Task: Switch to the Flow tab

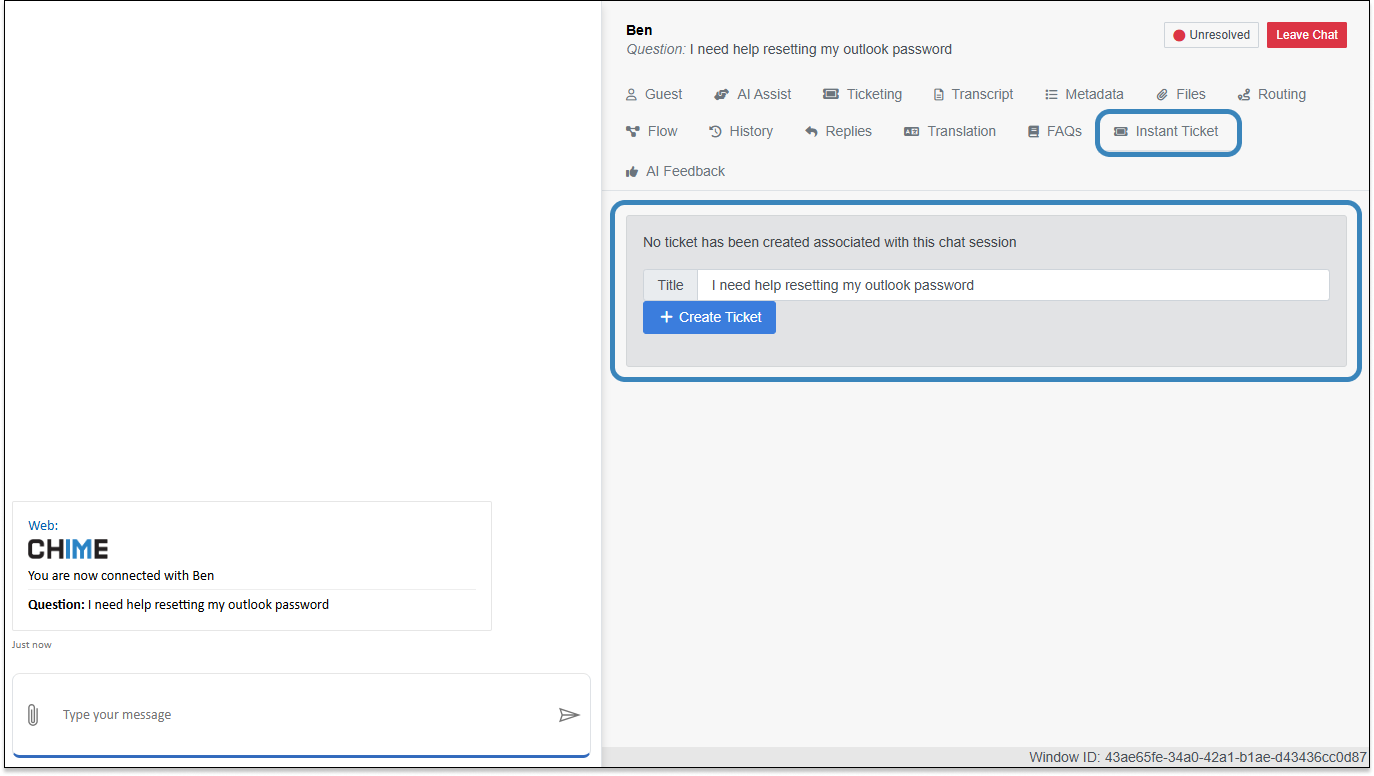Action: (x=652, y=131)
